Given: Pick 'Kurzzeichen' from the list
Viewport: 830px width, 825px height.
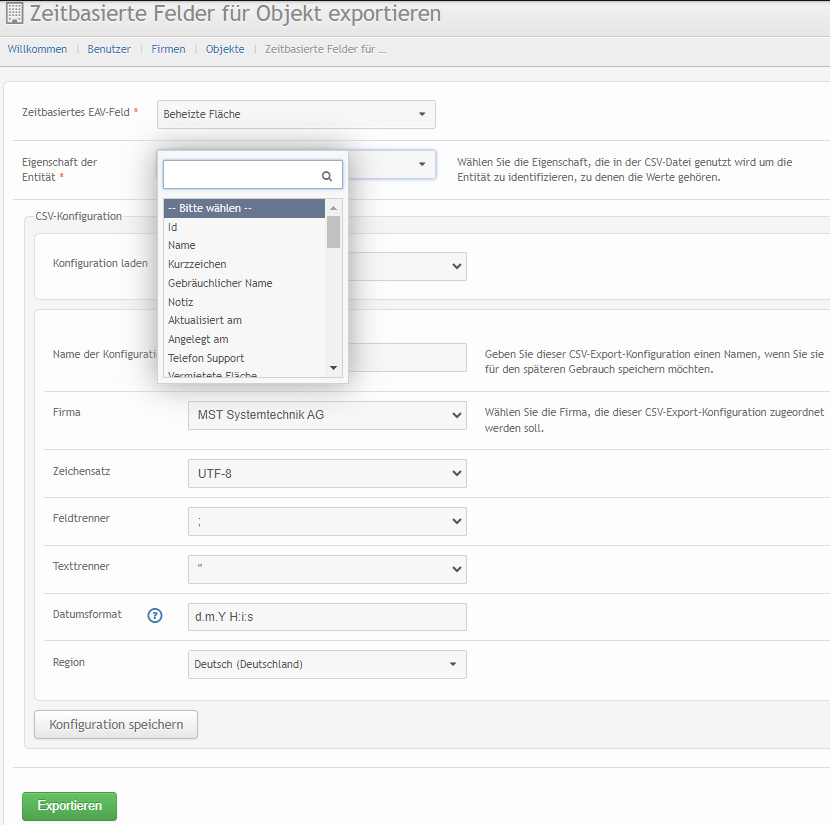Looking at the screenshot, I should click(244, 264).
